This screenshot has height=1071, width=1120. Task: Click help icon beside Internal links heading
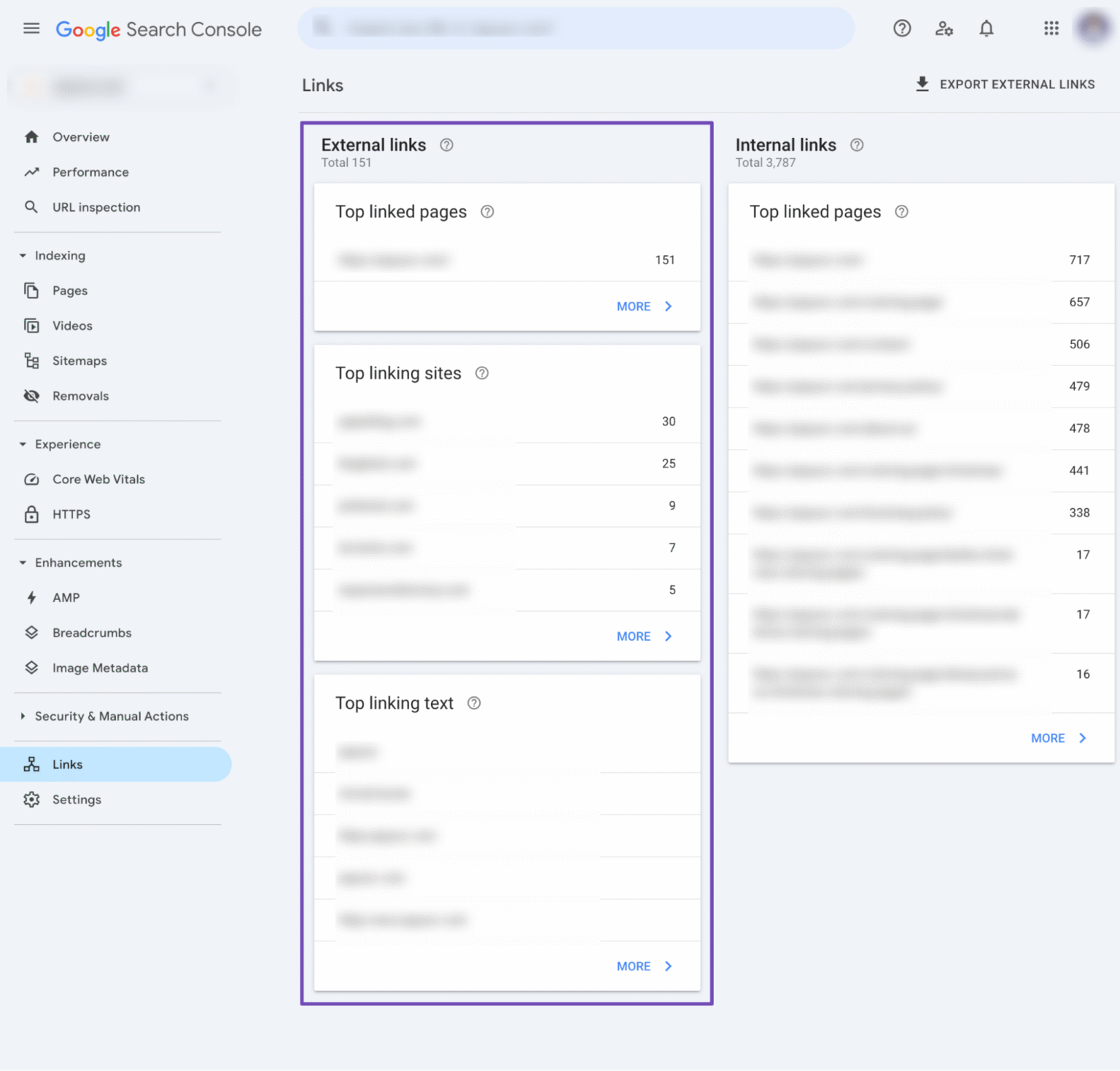(x=857, y=145)
